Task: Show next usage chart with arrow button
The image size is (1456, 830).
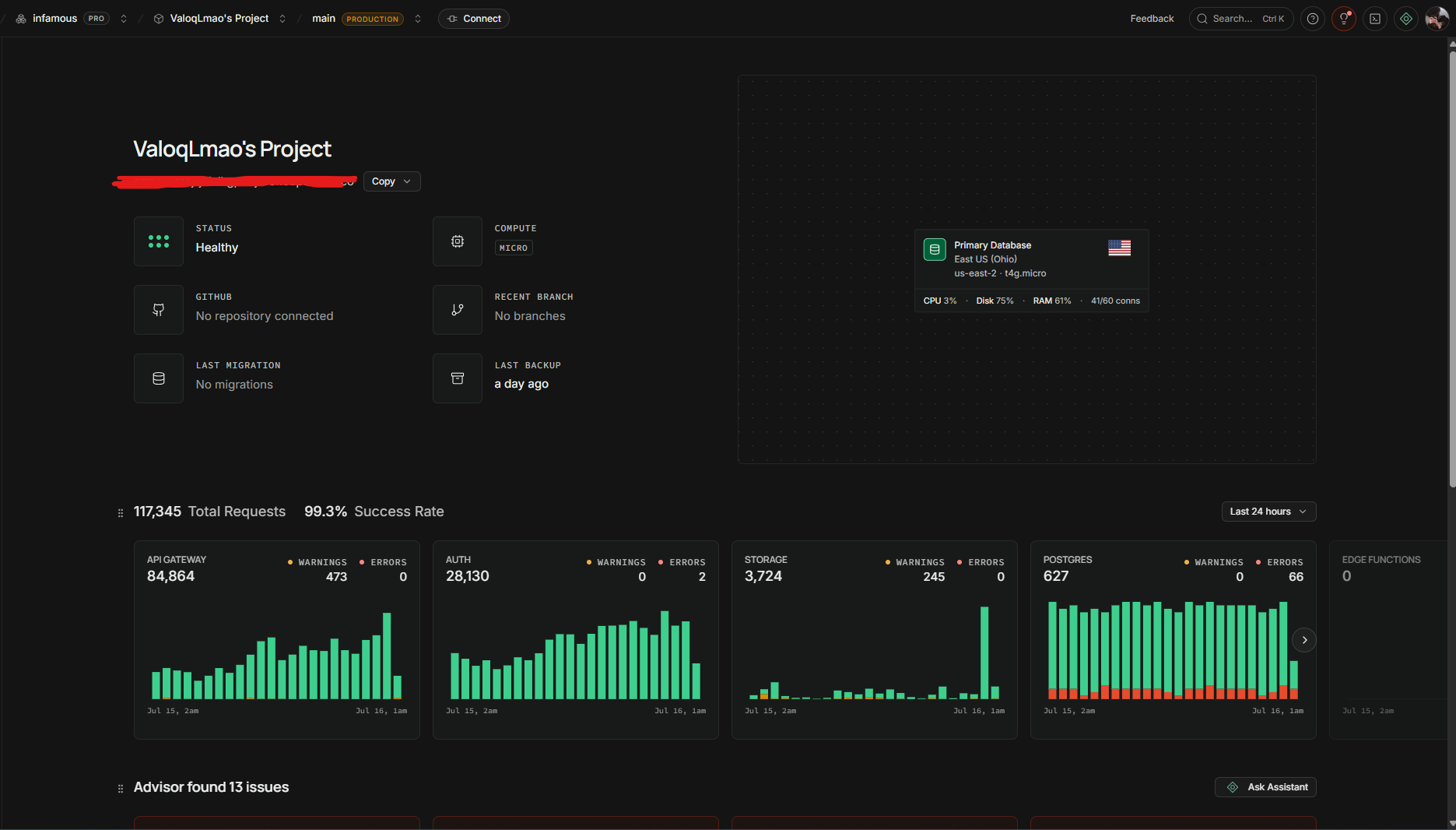Action: (x=1304, y=640)
